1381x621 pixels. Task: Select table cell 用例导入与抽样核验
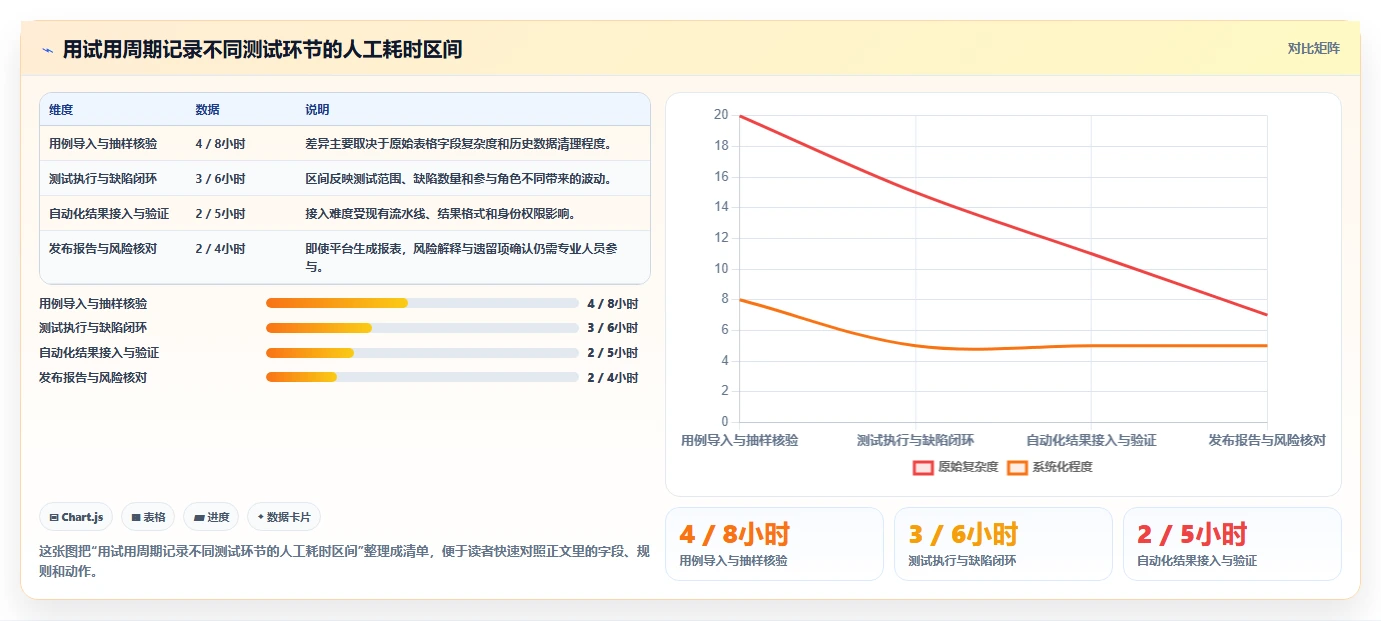[103, 144]
